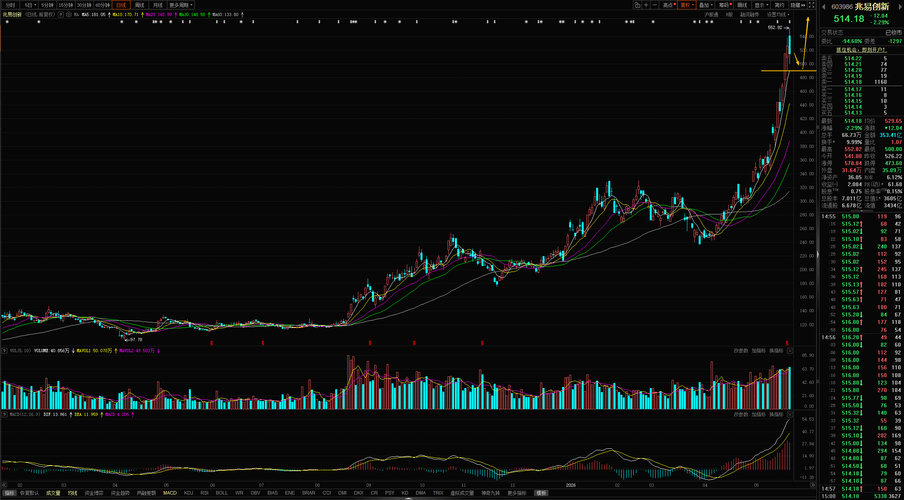Screen dimensions: 904x500
Task: Toggle the MACD indicator
Action: pyautogui.click(x=170, y=493)
